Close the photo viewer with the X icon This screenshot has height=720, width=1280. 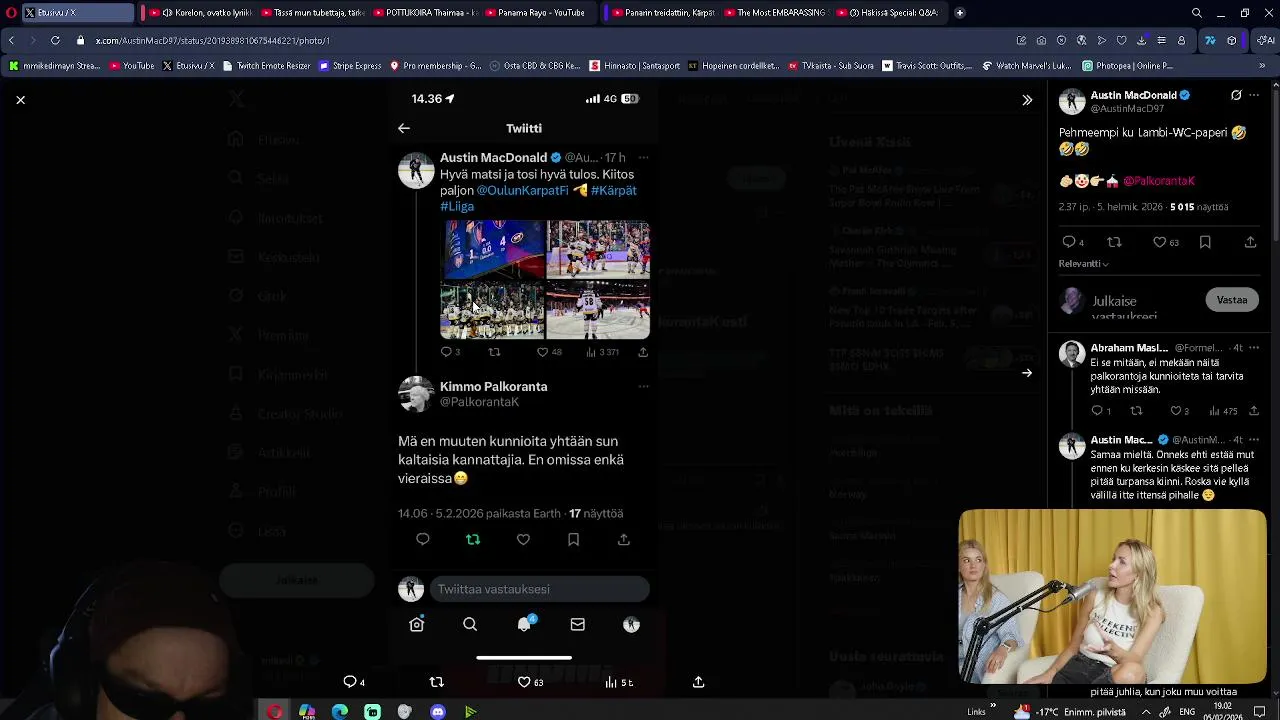tap(20, 100)
